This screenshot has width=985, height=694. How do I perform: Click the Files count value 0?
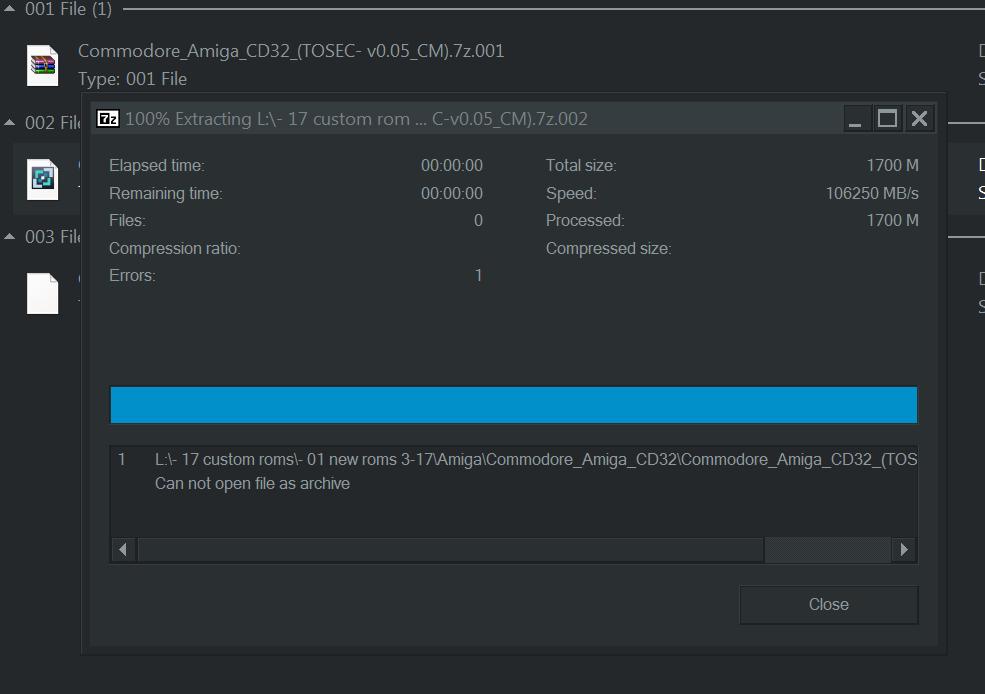(x=479, y=220)
